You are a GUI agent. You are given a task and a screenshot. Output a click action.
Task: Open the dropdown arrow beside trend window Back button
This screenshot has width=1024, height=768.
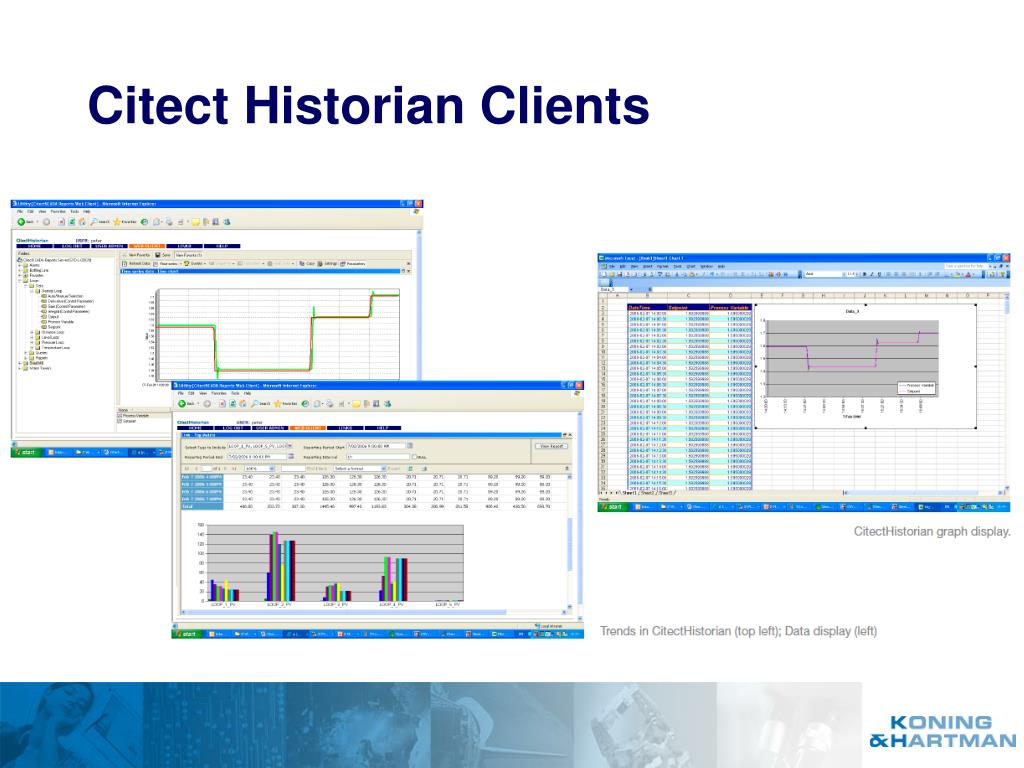tap(37, 222)
